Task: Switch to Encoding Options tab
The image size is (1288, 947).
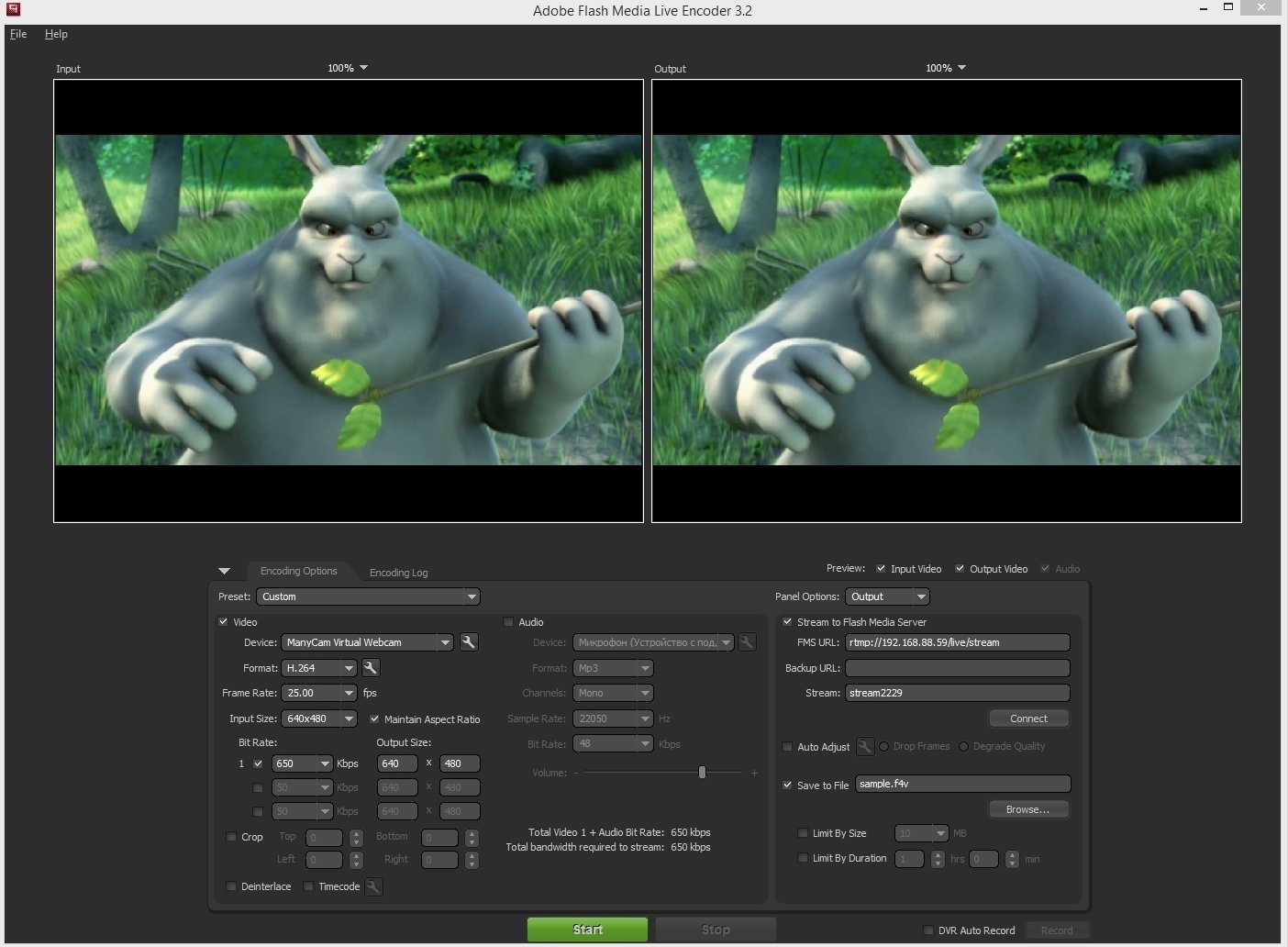Action: [298, 571]
